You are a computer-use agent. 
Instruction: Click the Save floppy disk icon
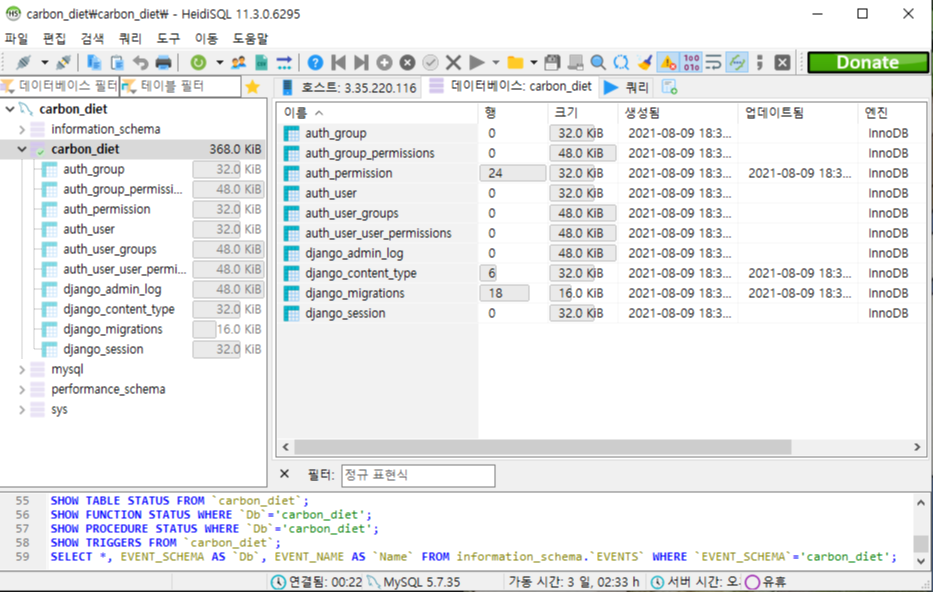coord(553,62)
